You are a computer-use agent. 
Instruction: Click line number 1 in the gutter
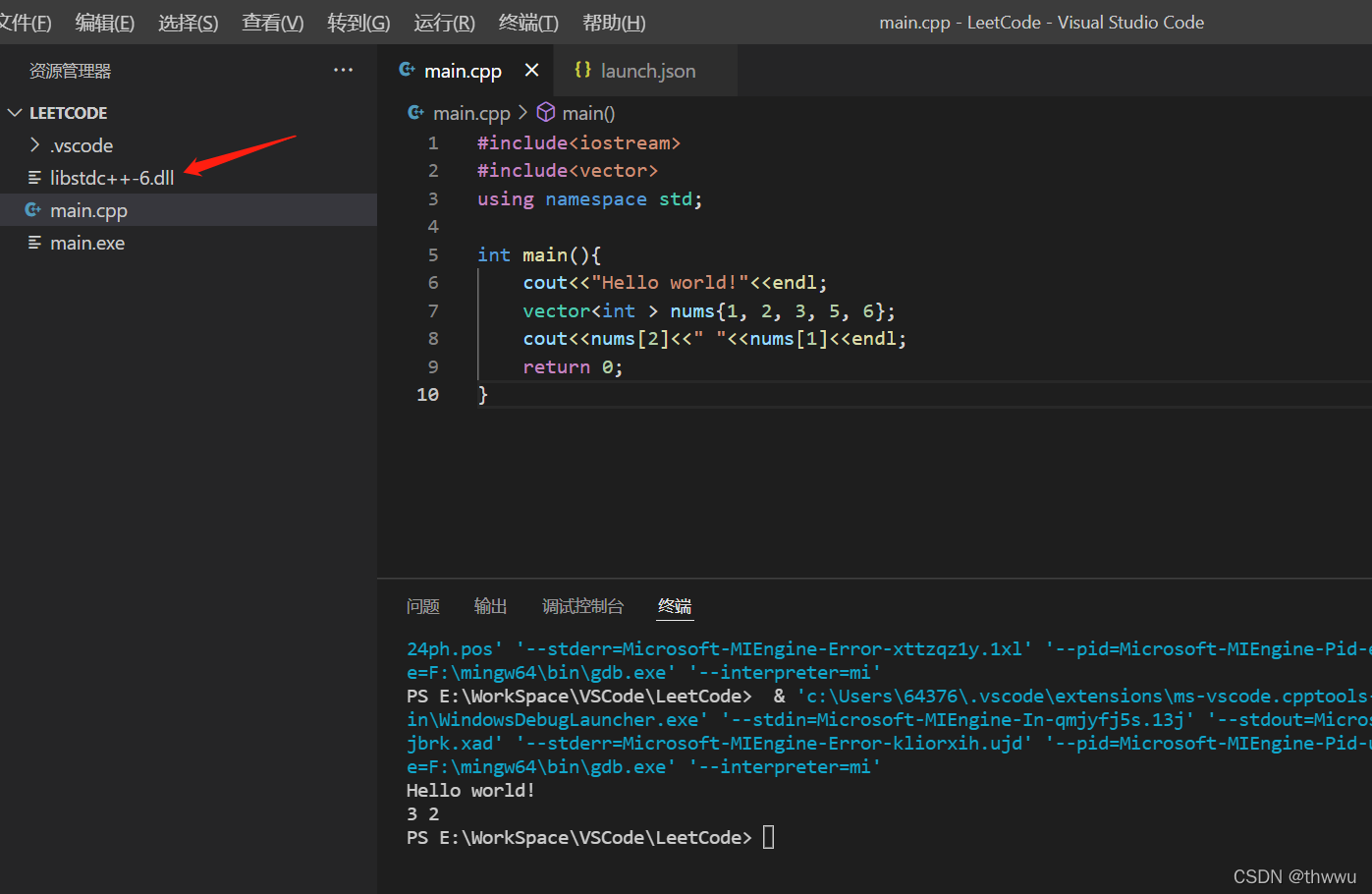tap(432, 142)
